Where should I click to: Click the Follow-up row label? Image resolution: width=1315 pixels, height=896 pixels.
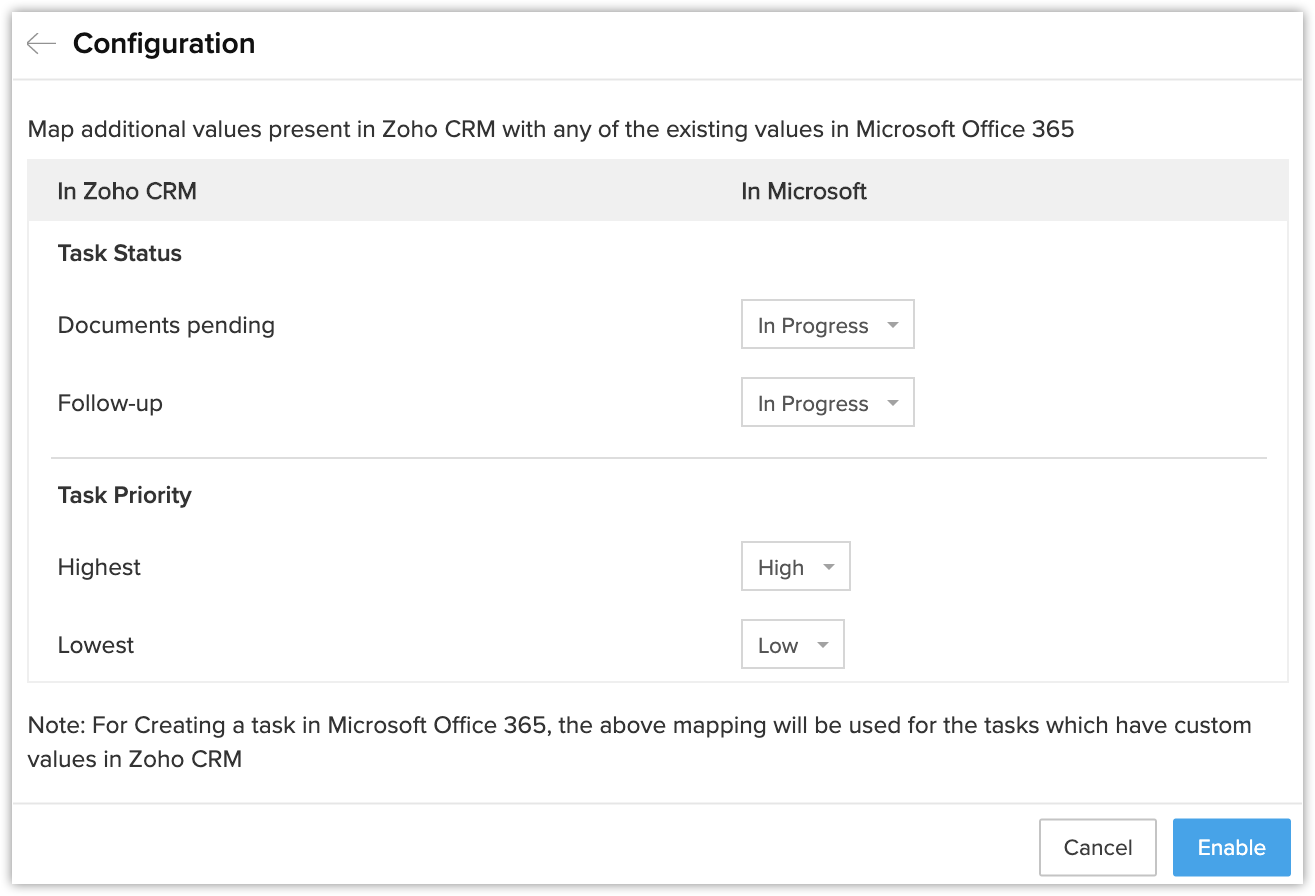point(110,404)
